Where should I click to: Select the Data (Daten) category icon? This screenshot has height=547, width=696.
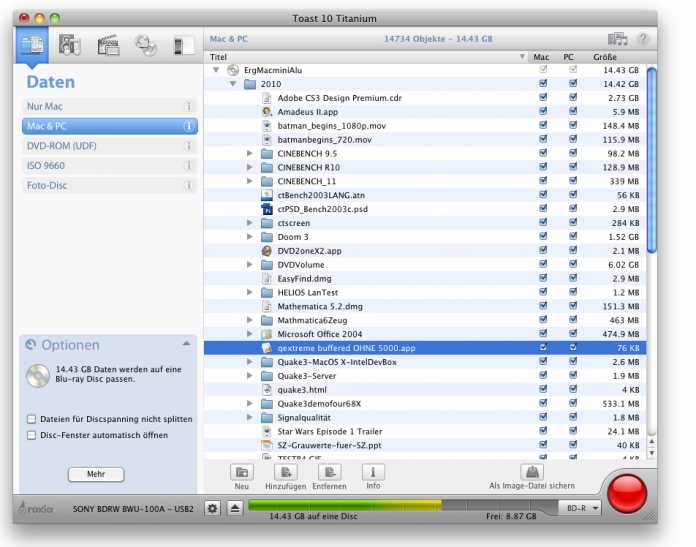[x=32, y=46]
